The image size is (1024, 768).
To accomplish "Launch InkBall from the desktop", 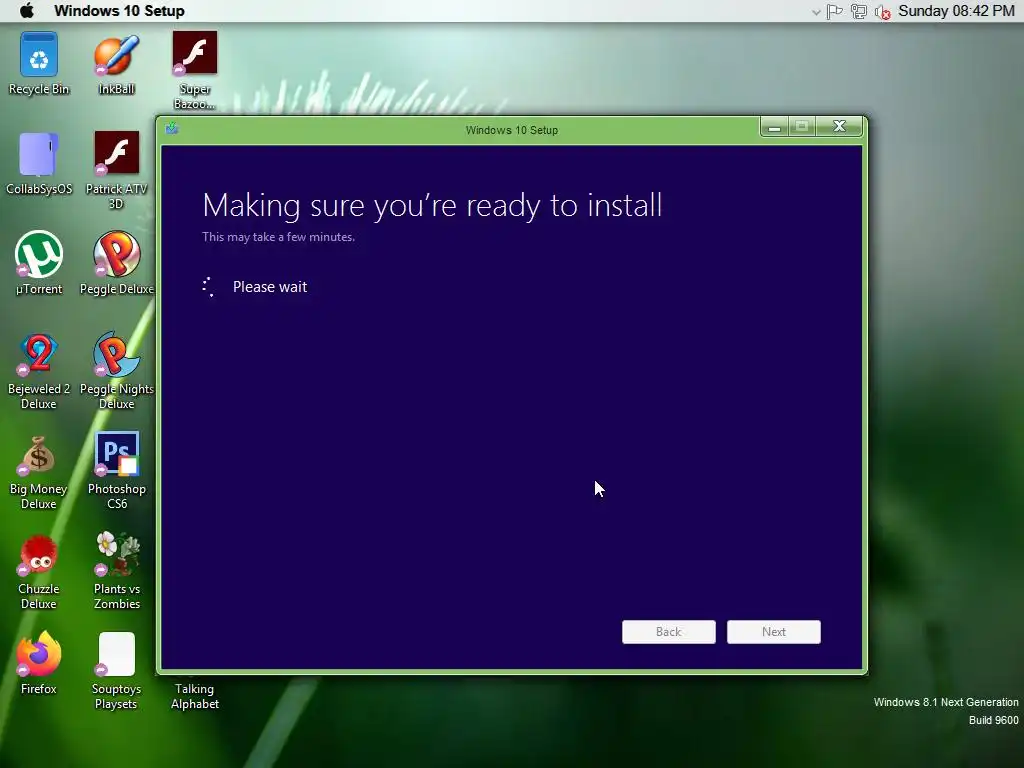I will click(x=116, y=64).
